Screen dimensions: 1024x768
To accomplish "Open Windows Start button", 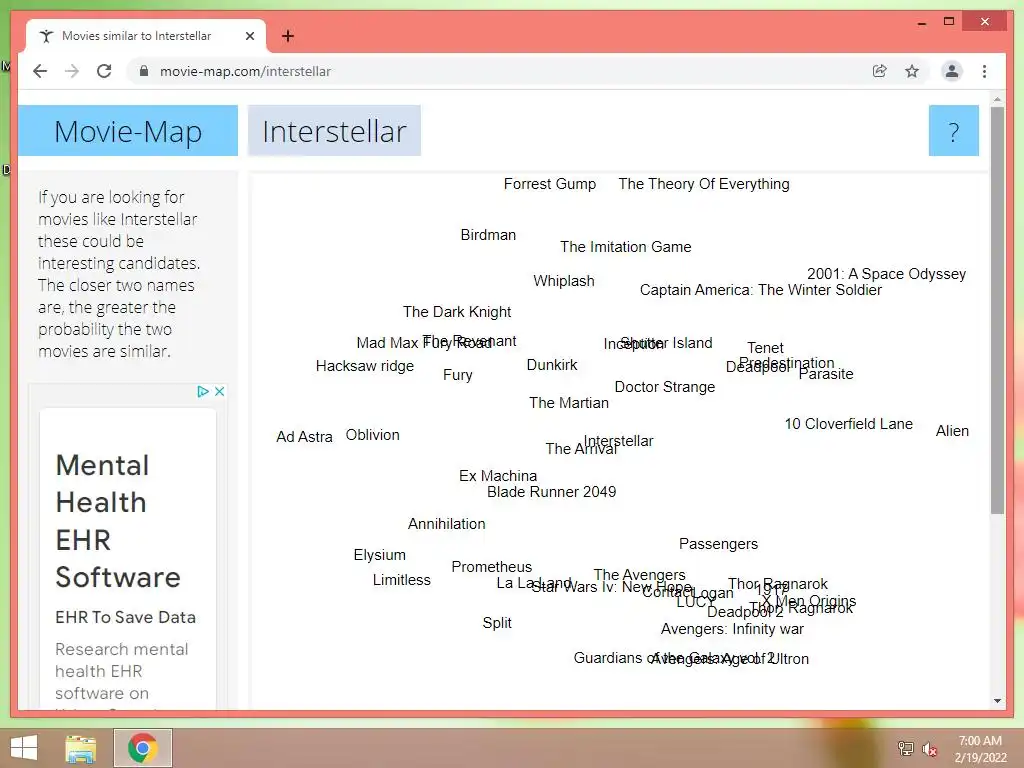I will (x=24, y=748).
